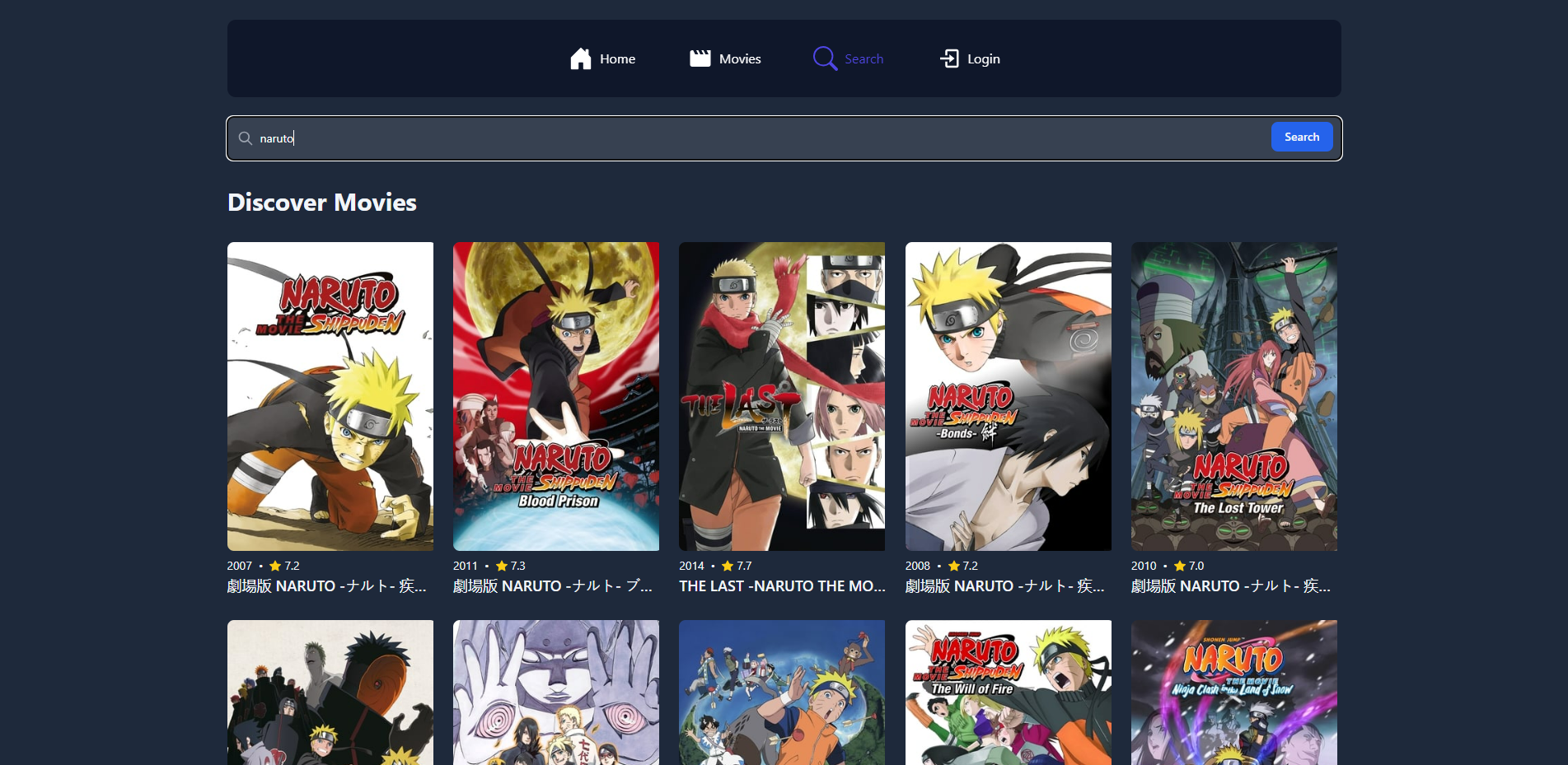Click the star icon next to 7.2 for 2008 movie
The height and width of the screenshot is (765, 1568).
point(953,566)
